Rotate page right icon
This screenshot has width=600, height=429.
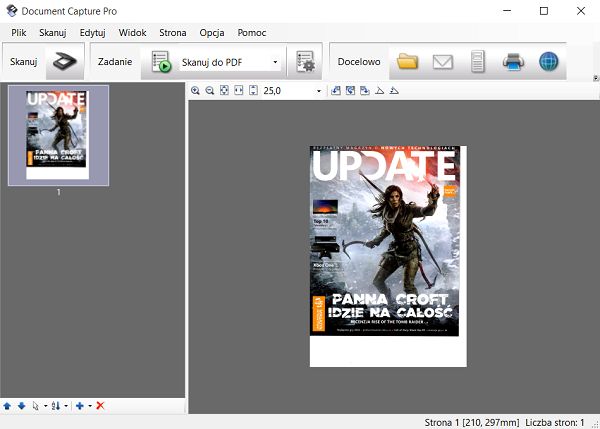[365, 91]
